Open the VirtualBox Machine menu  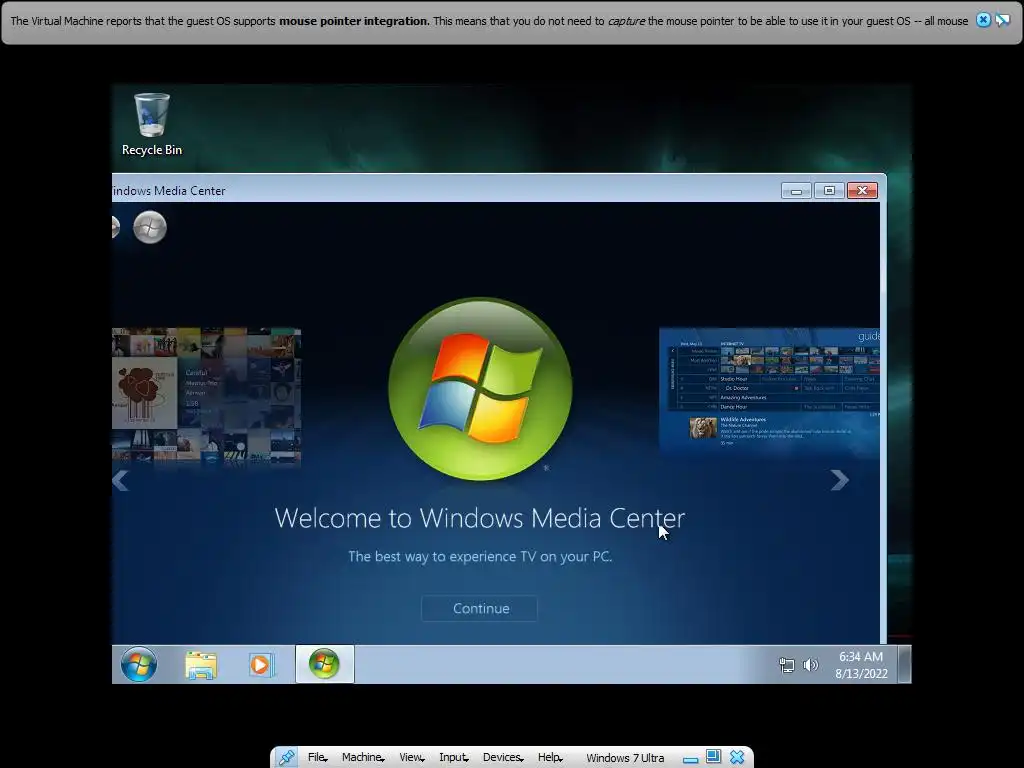(363, 758)
